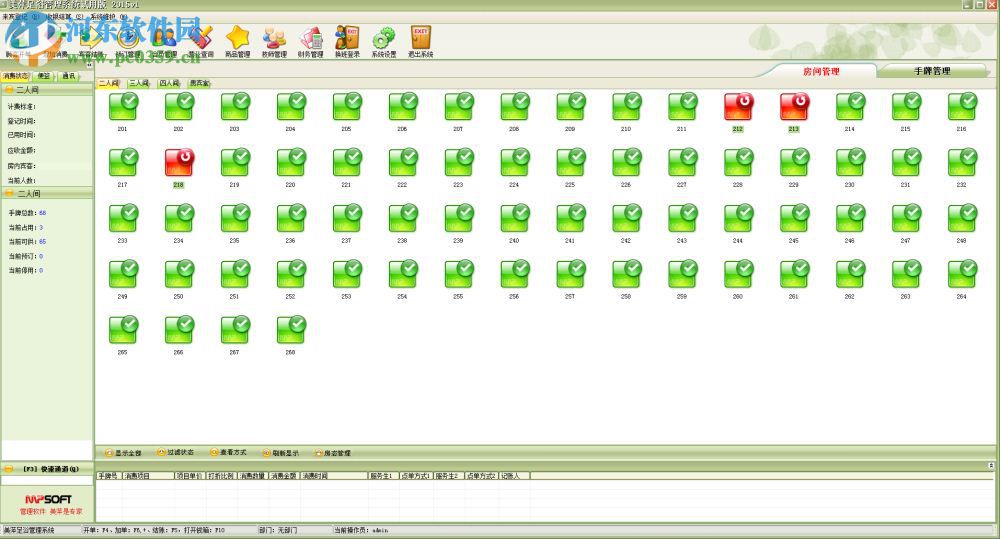Click 记账人 column header
The image size is (1000, 539).
514,476
